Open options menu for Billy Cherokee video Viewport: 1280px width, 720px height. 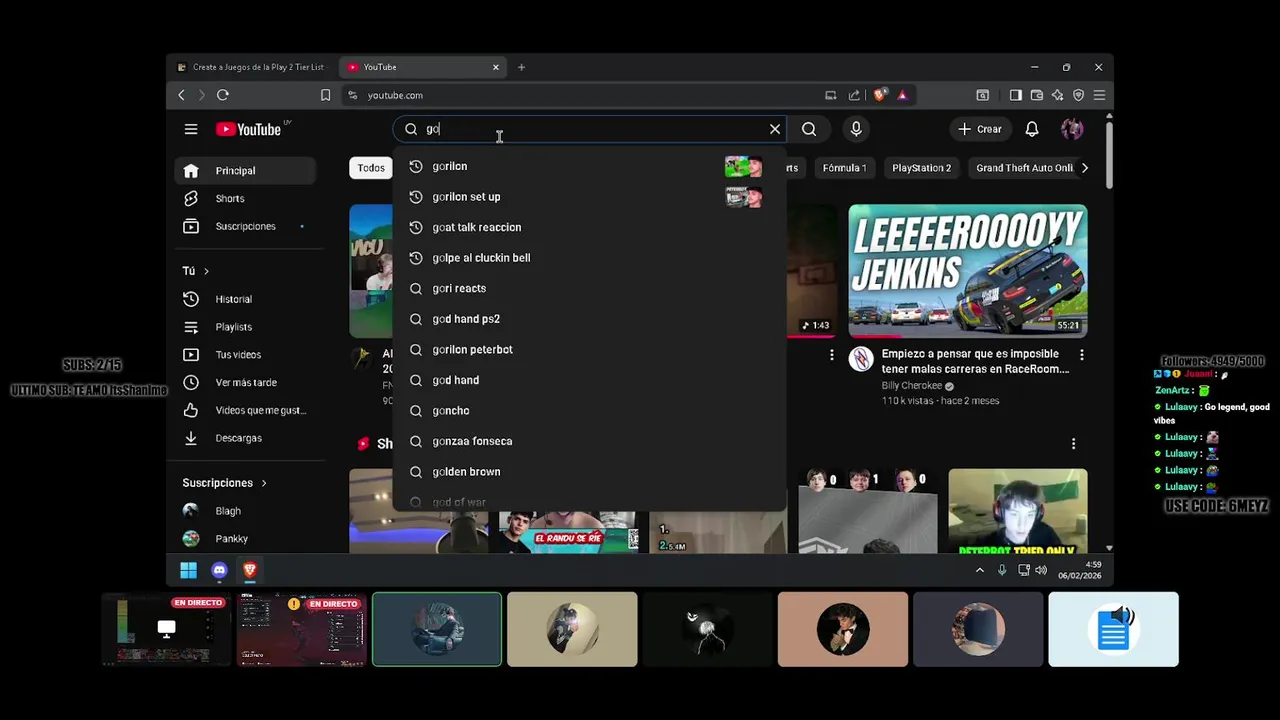pos(1081,355)
